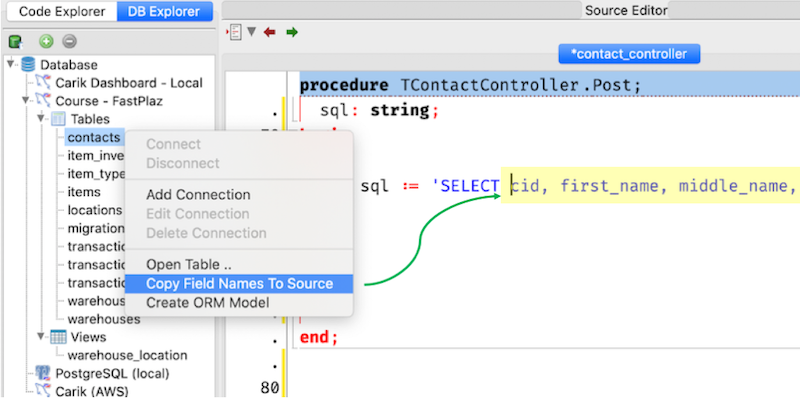
Task: Click the PostgreSQL (local) elephant icon
Action: (43, 373)
